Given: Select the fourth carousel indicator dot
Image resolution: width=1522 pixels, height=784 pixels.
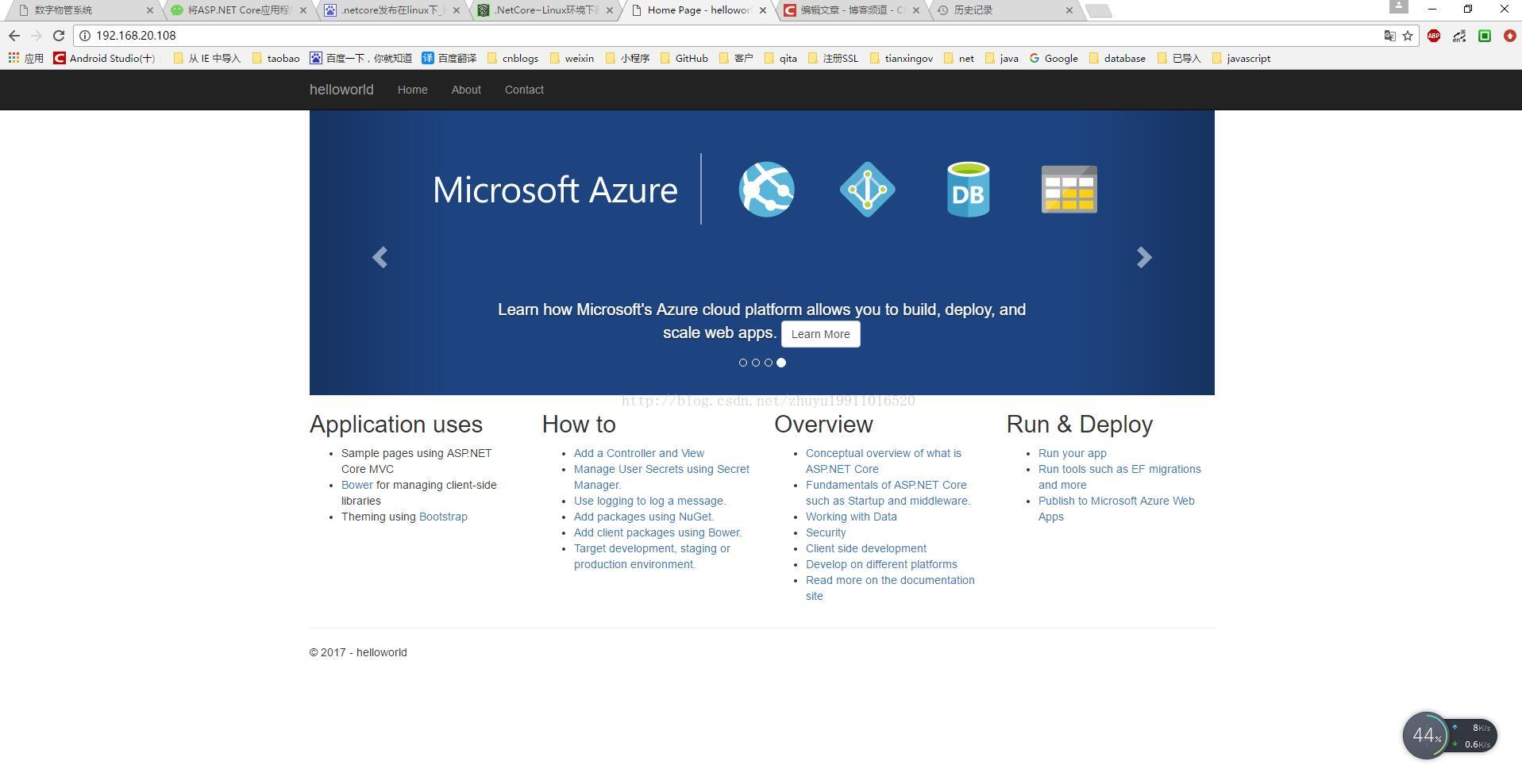Looking at the screenshot, I should pos(781,363).
